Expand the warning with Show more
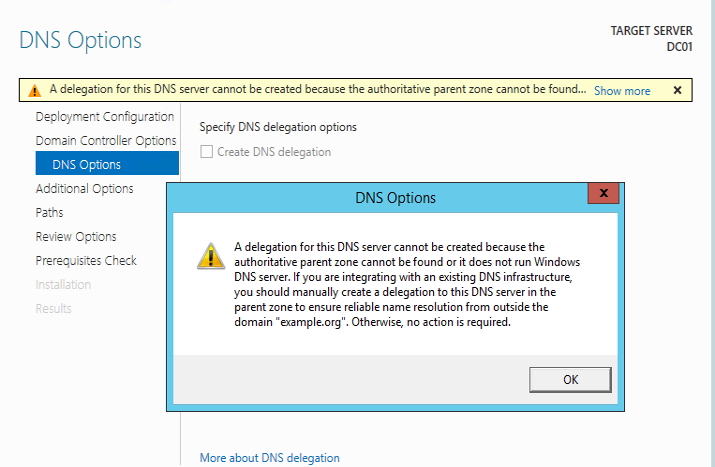This screenshot has height=467, width=715. click(621, 91)
